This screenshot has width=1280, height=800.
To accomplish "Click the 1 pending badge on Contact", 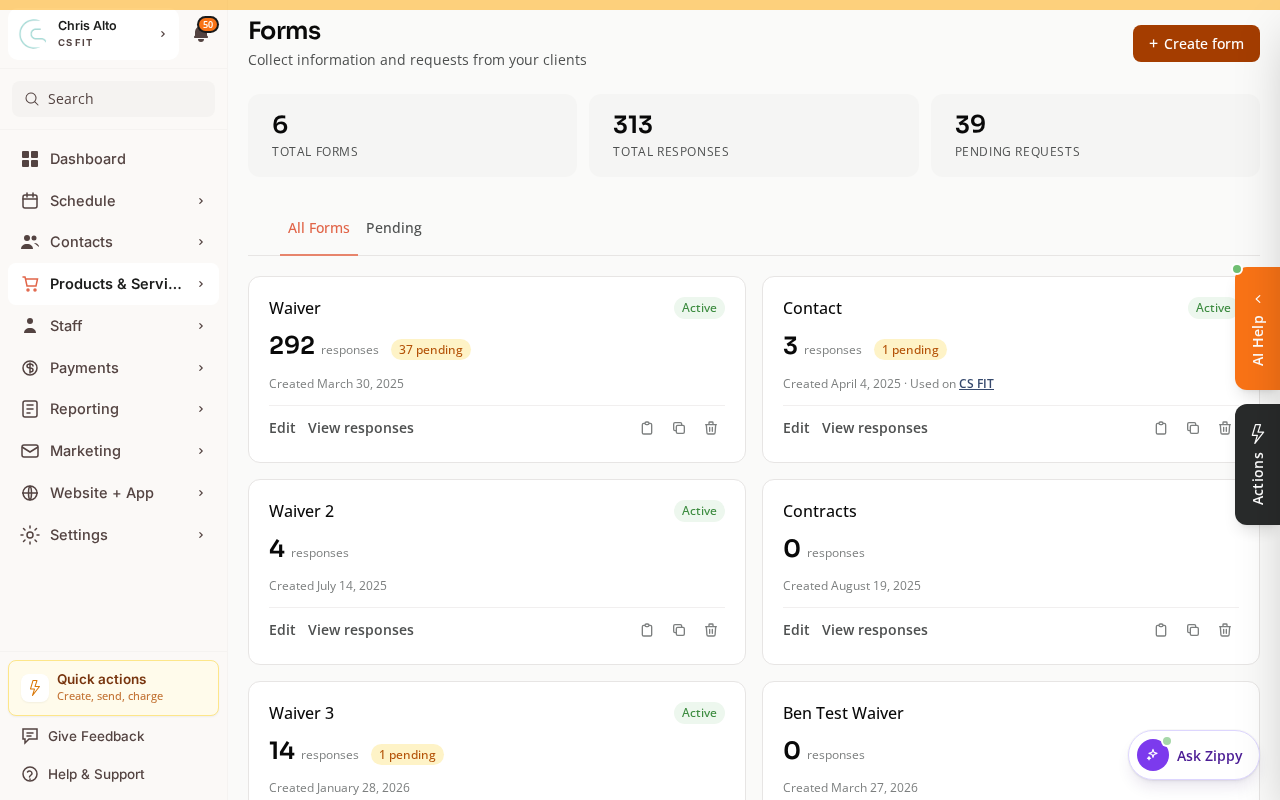I will click(910, 350).
